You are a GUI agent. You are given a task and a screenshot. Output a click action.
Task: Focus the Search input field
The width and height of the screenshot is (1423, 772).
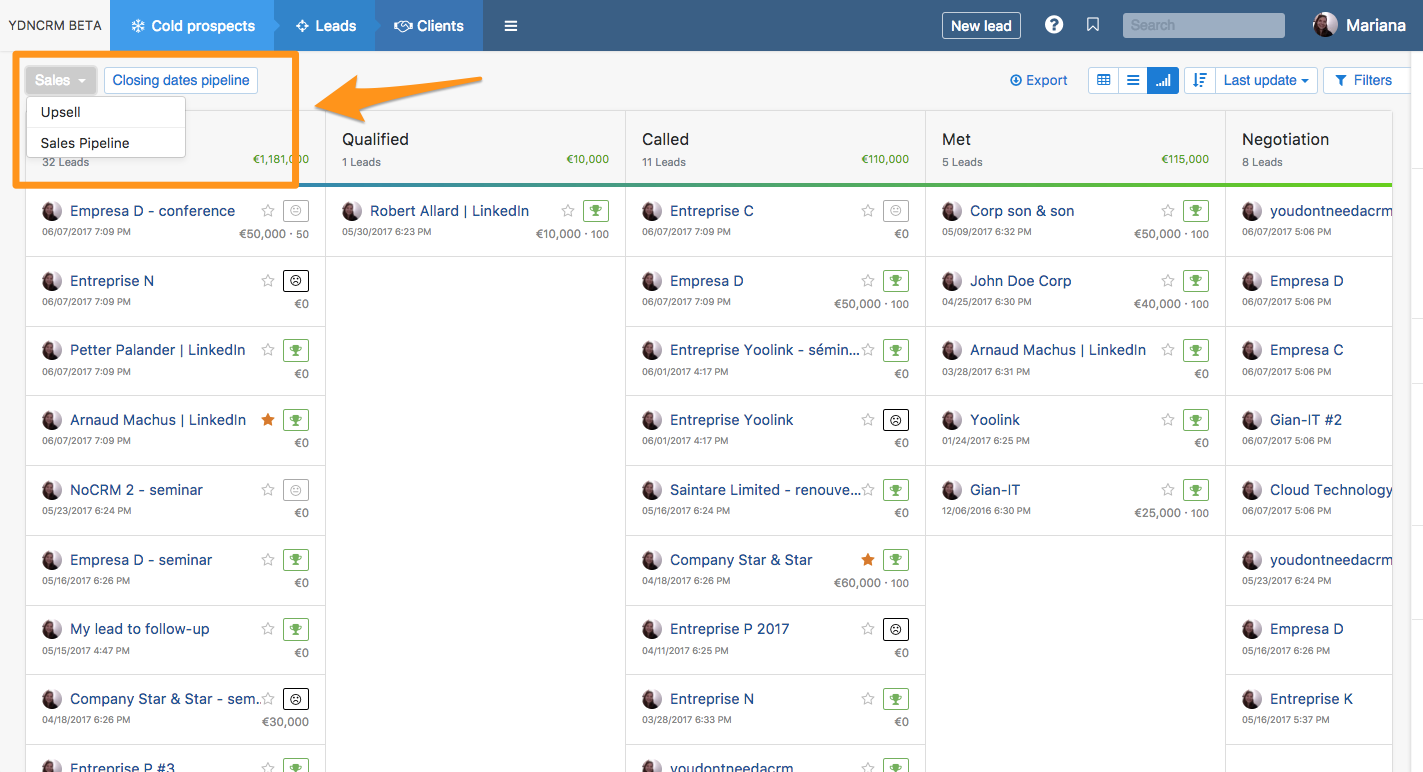pos(1203,25)
